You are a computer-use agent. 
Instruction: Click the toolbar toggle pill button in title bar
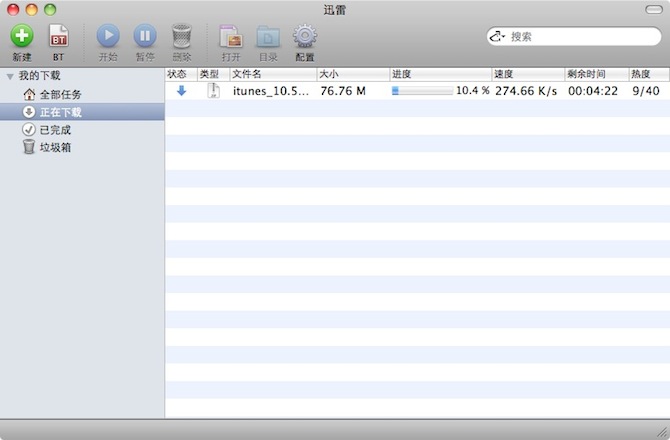pyautogui.click(x=654, y=9)
